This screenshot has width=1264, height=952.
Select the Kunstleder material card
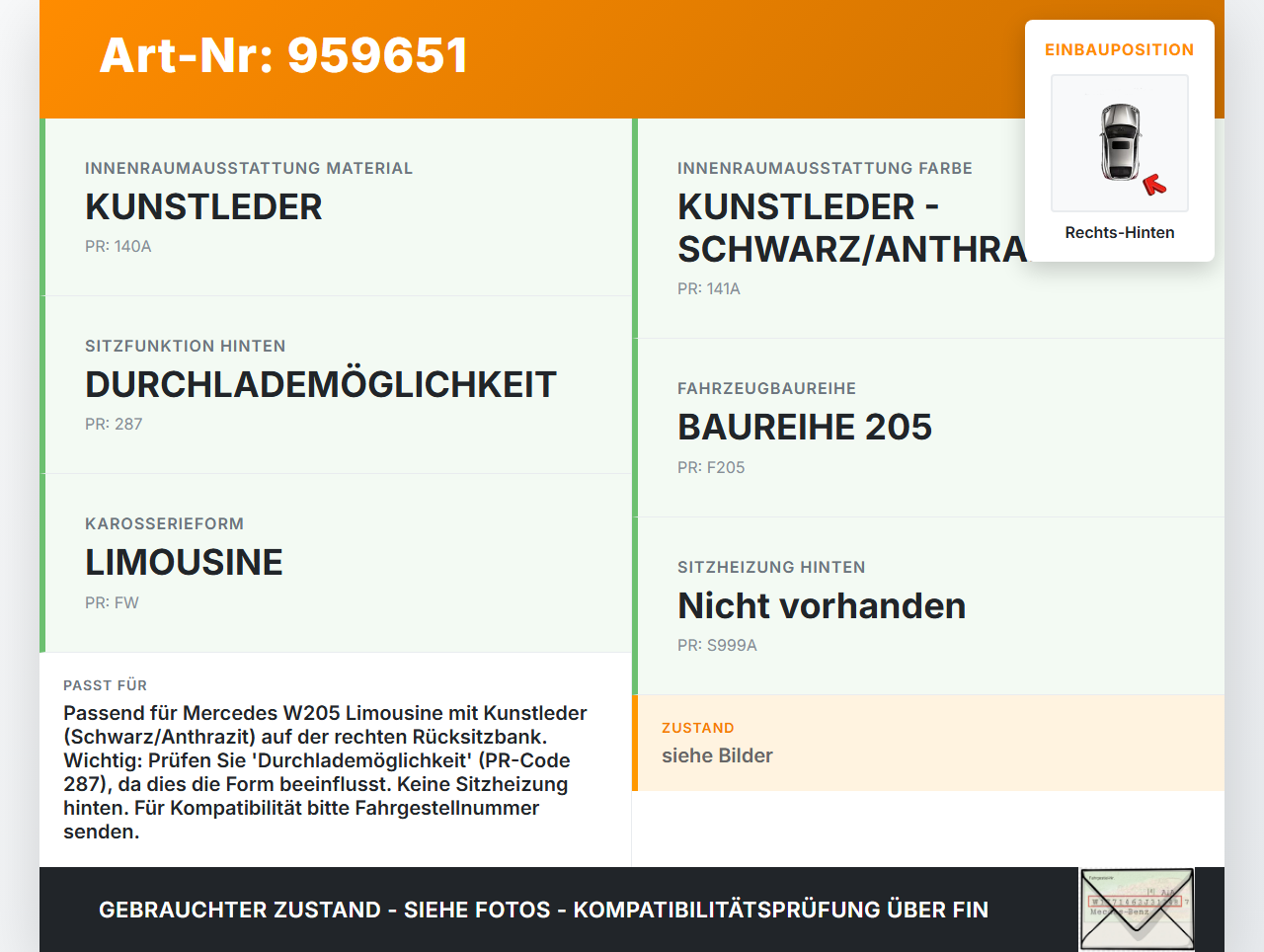pyautogui.click(x=336, y=206)
